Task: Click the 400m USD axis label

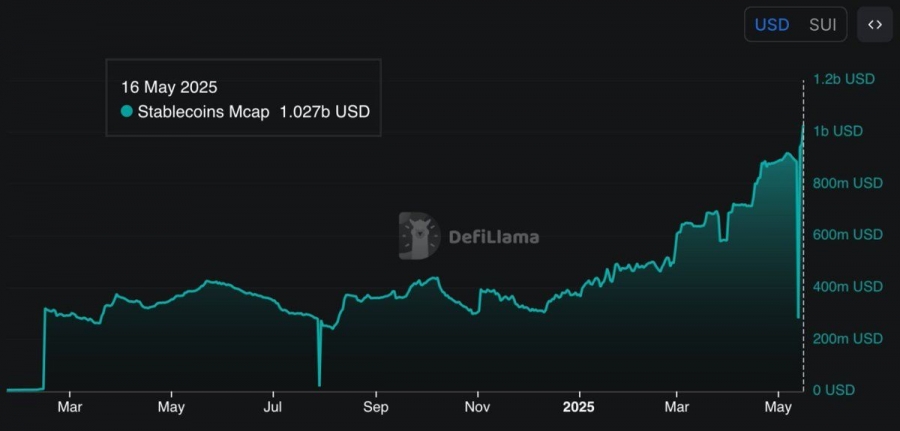Action: tap(848, 286)
